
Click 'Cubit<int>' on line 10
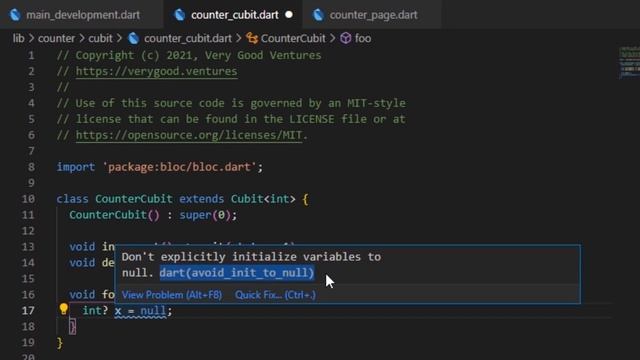(x=263, y=199)
